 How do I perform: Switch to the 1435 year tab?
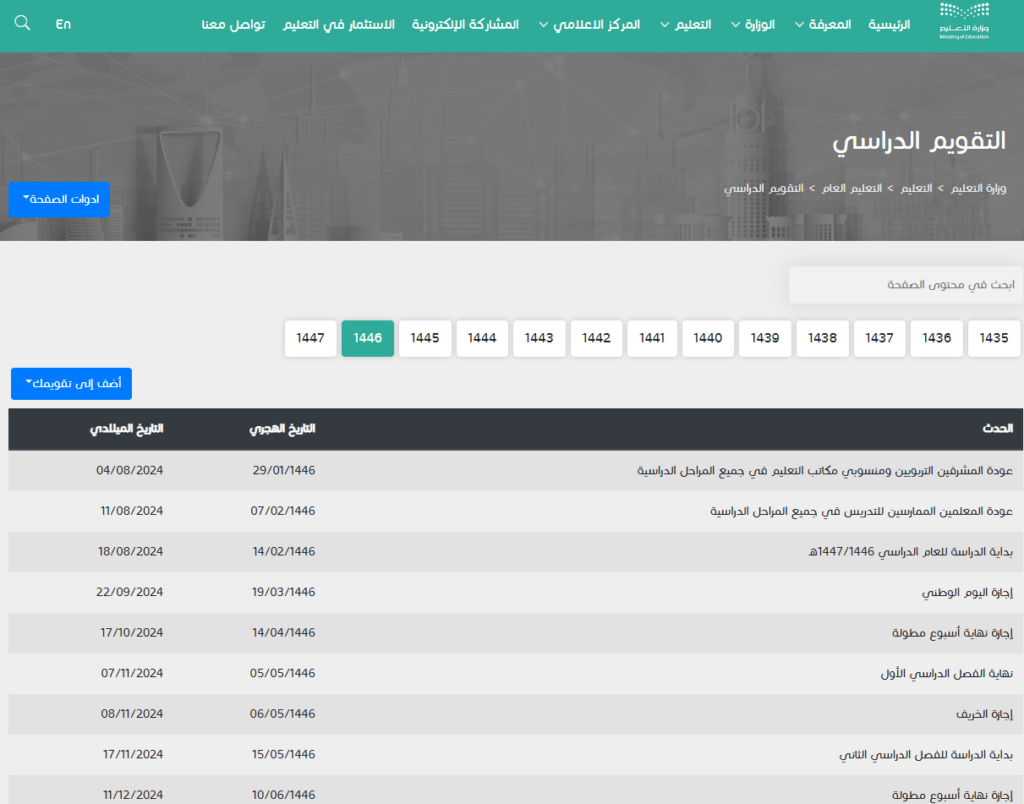click(994, 338)
